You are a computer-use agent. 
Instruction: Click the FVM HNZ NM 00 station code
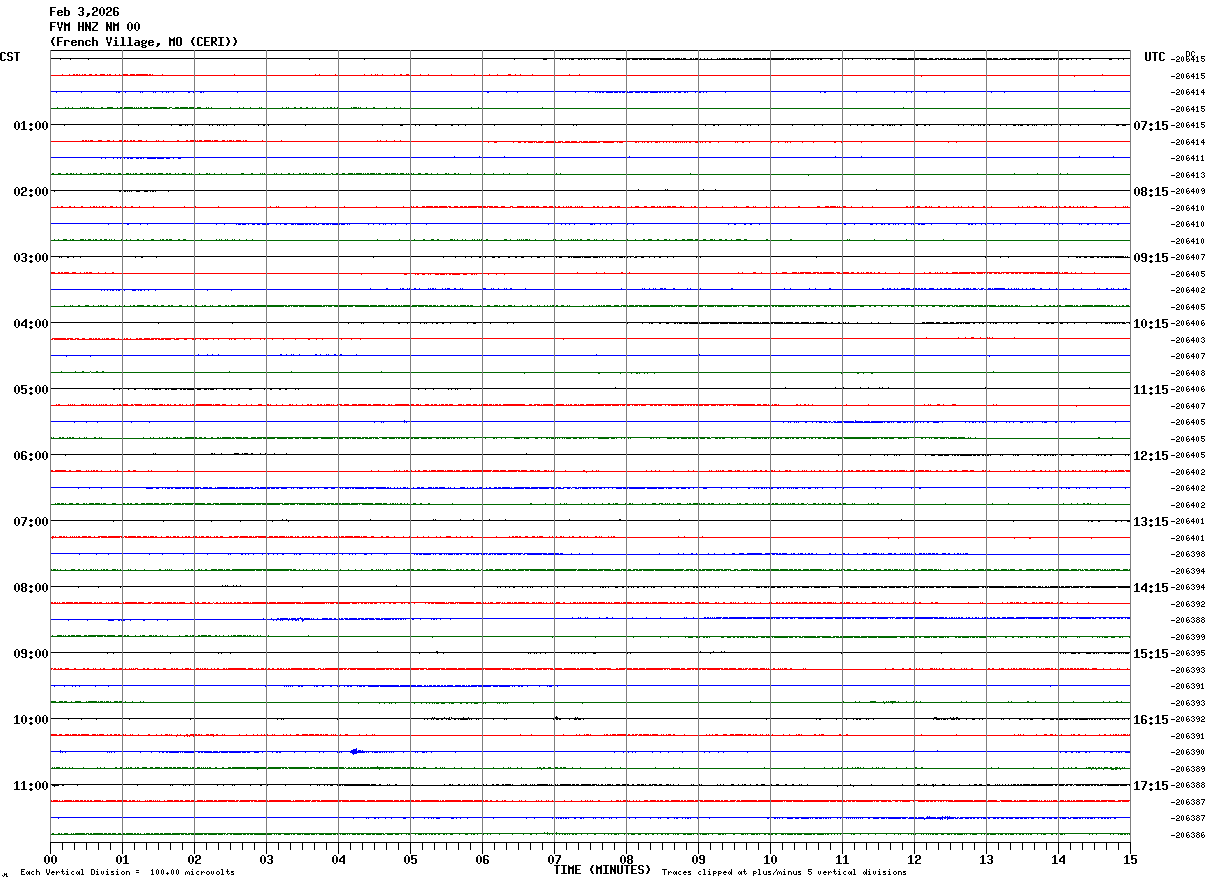pyautogui.click(x=95, y=27)
